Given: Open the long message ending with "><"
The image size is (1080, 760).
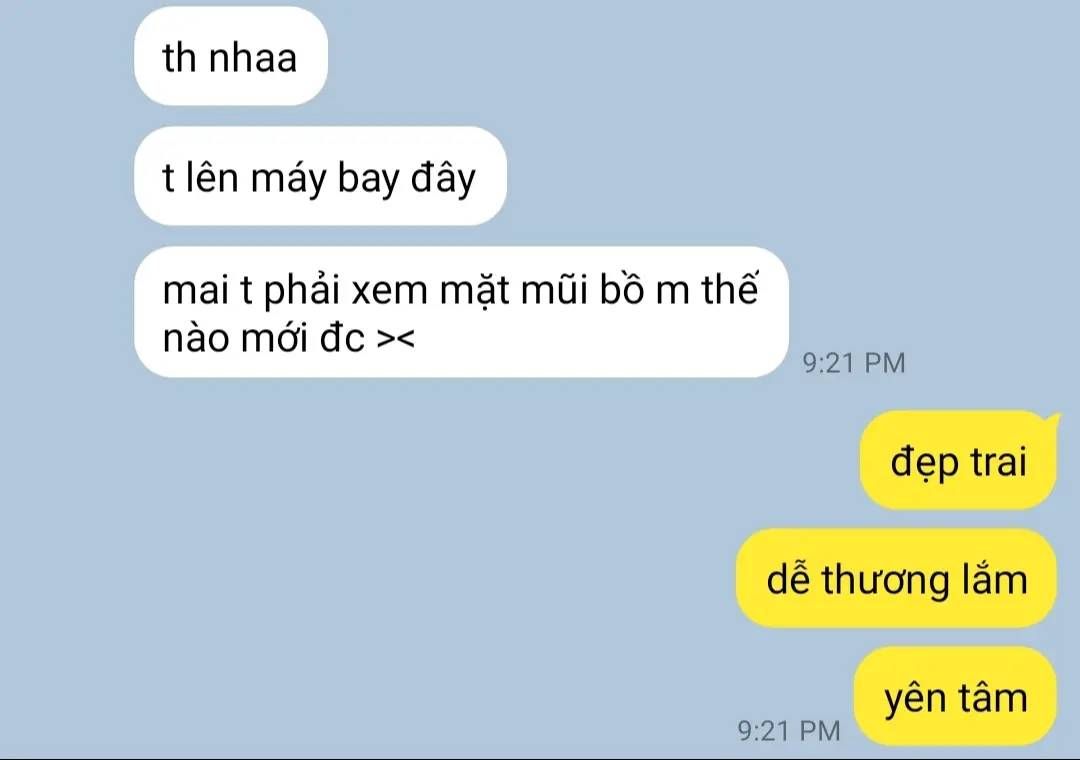Looking at the screenshot, I should pyautogui.click(x=461, y=312).
